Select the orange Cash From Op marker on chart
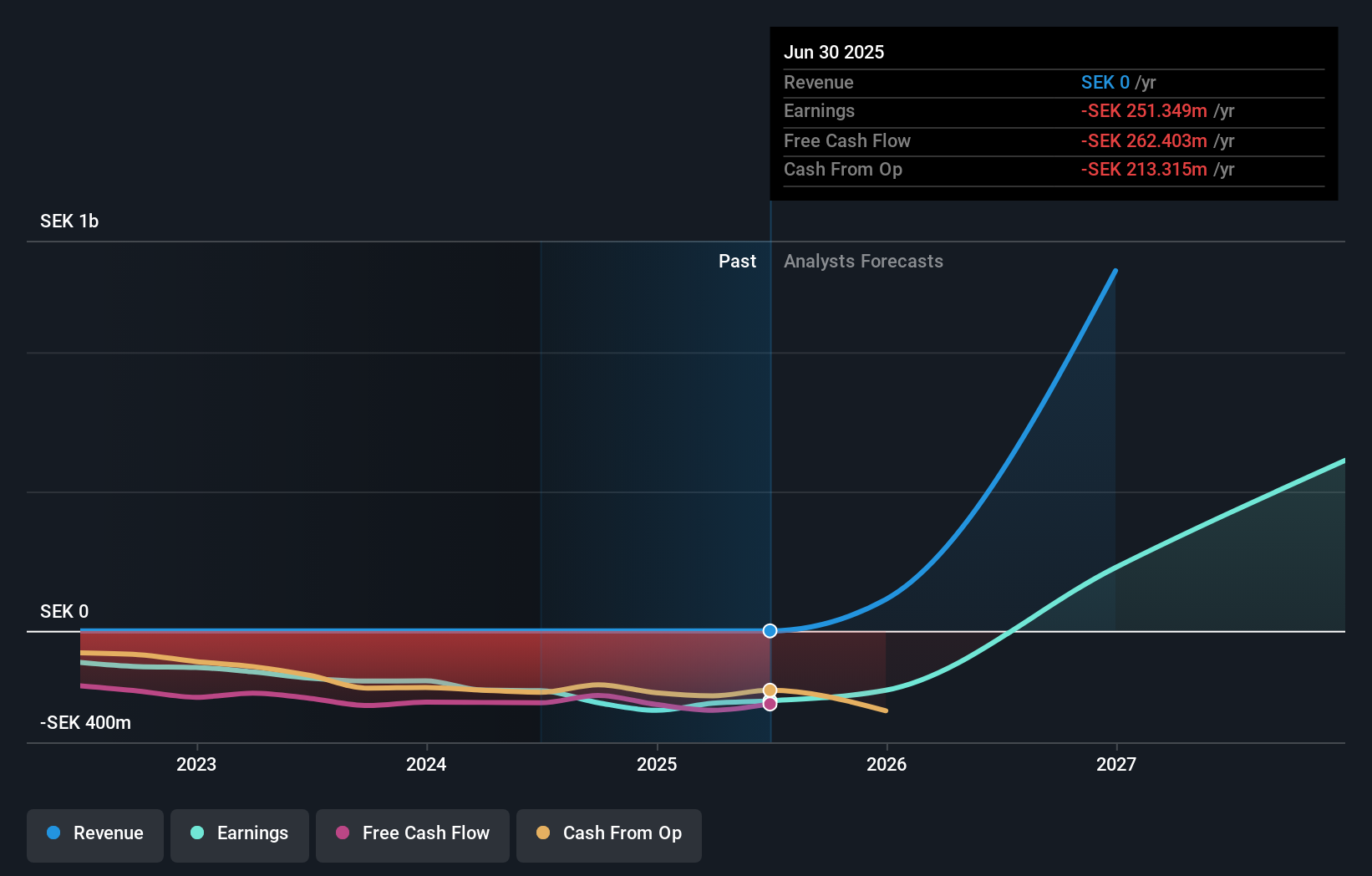 tap(770, 690)
